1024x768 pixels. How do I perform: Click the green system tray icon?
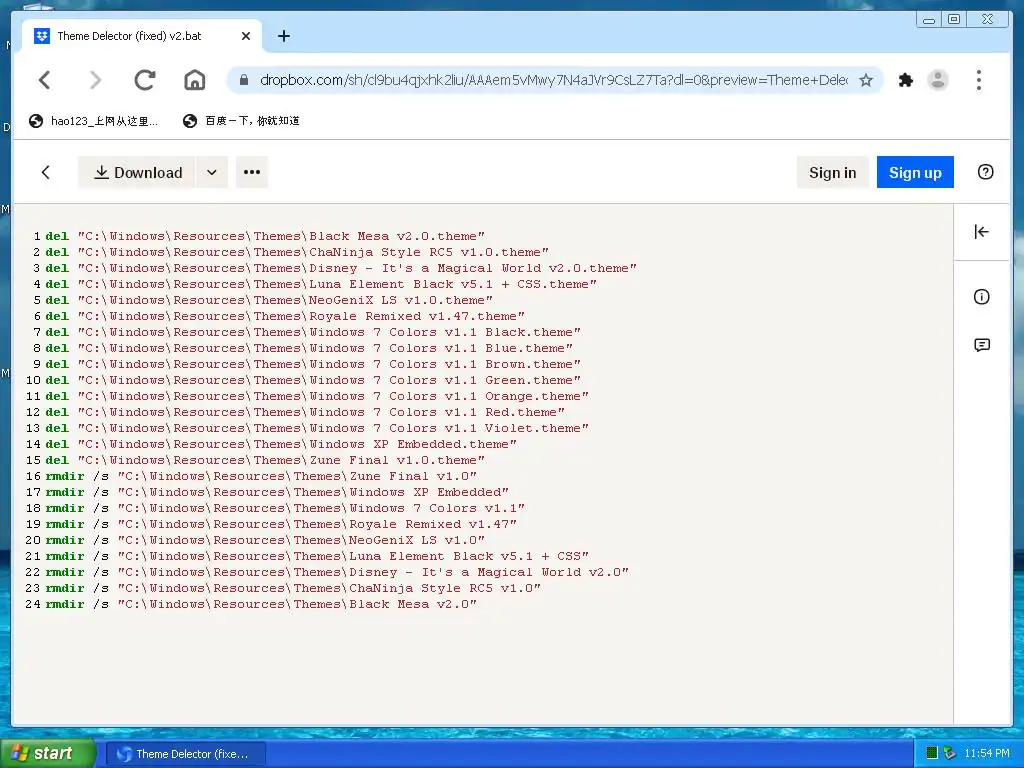[x=932, y=753]
